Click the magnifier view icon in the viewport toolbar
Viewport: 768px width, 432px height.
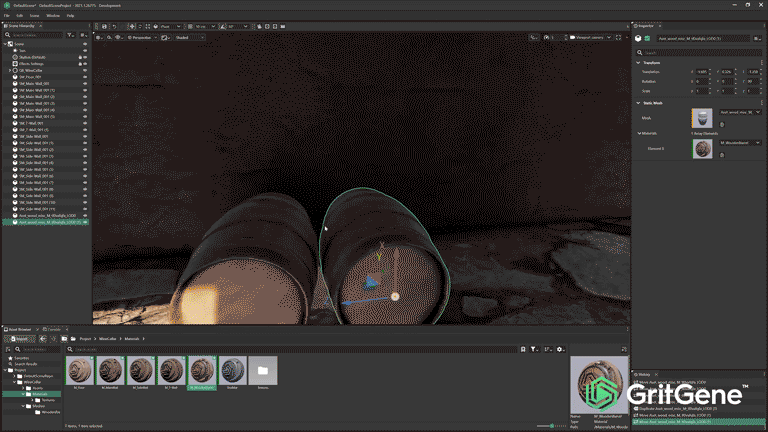(109, 37)
